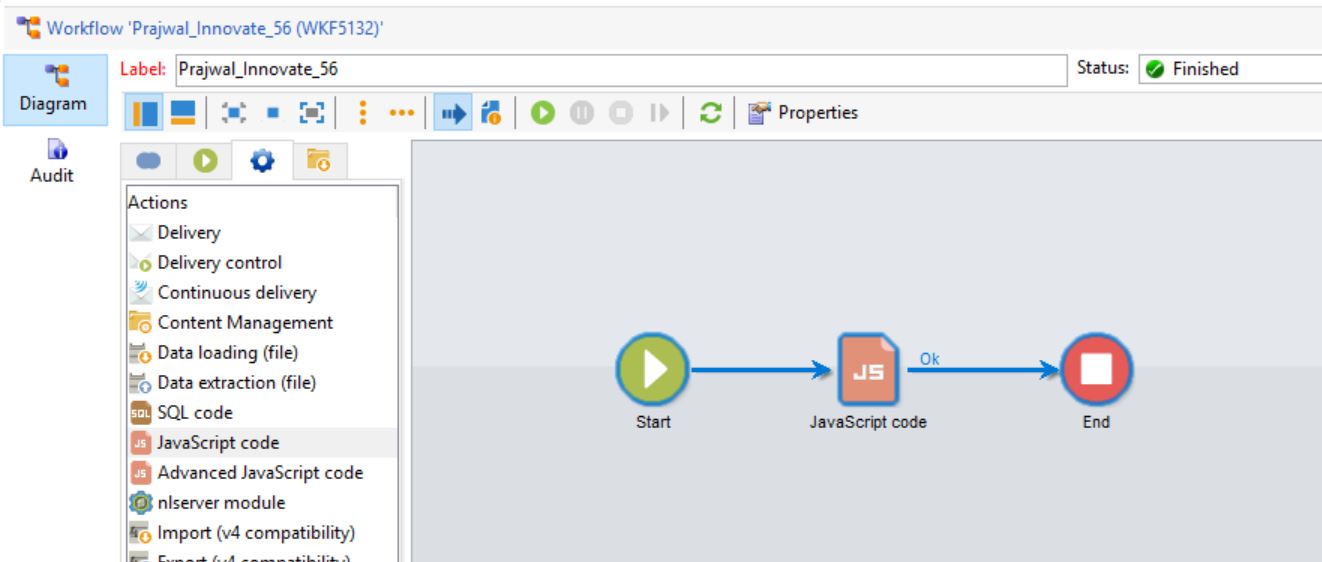The width and height of the screenshot is (1322, 562).
Task: Select SQL code in the Actions list
Action: (x=195, y=412)
